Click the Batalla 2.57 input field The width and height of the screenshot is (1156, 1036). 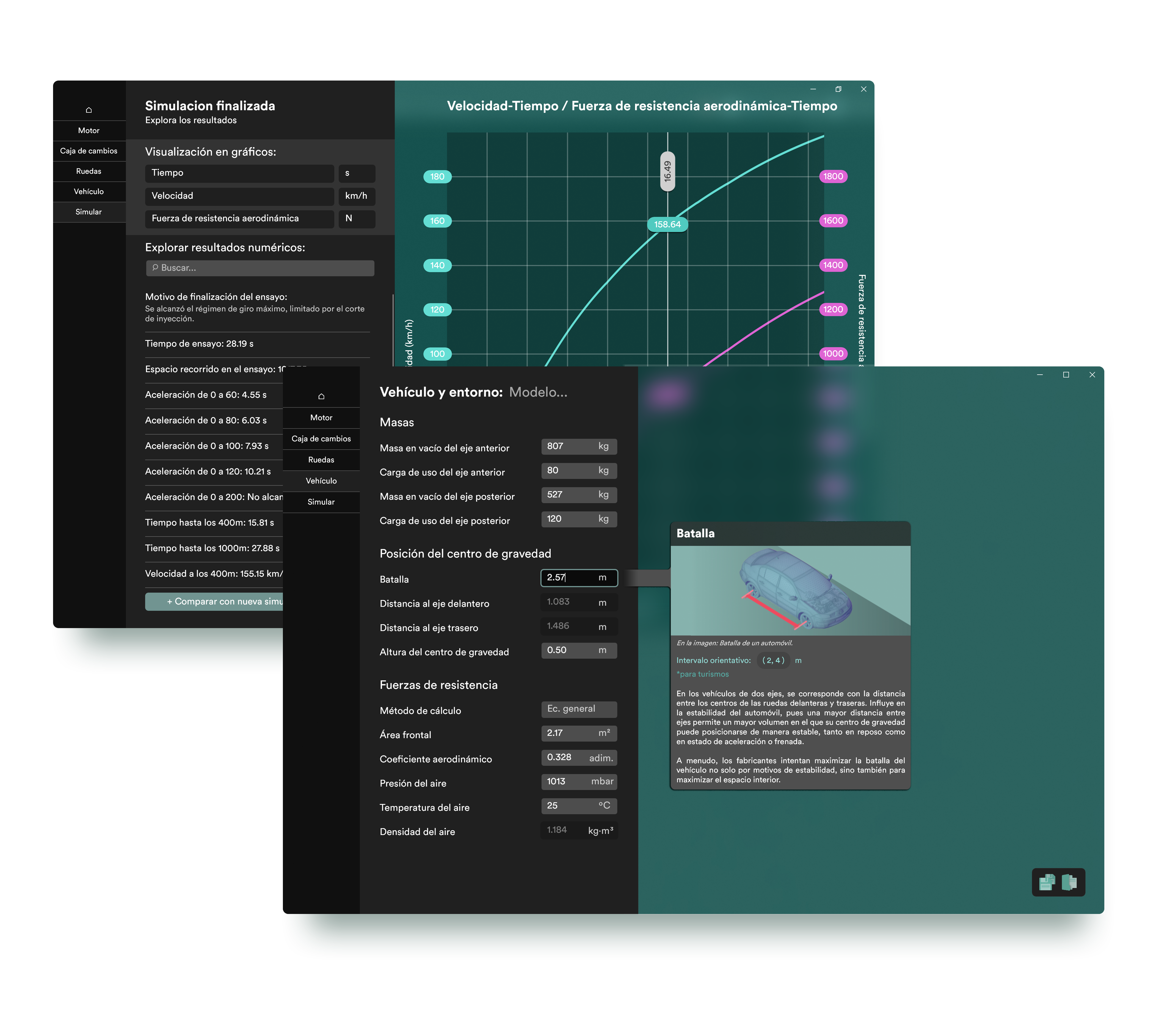coord(579,578)
